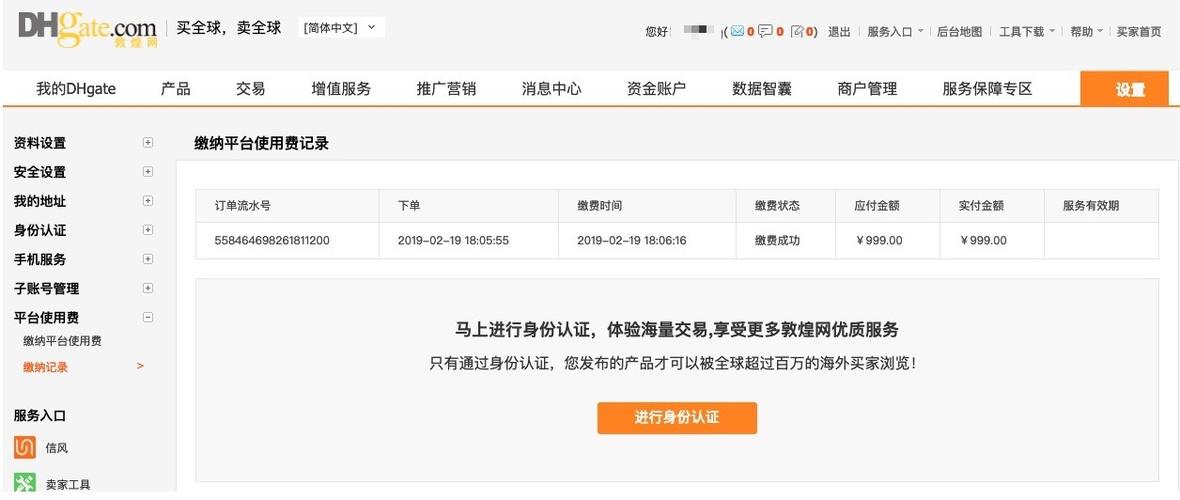Viewport: 1180px width, 500px height.
Task: Open the 商户管理 menu
Action: [867, 89]
